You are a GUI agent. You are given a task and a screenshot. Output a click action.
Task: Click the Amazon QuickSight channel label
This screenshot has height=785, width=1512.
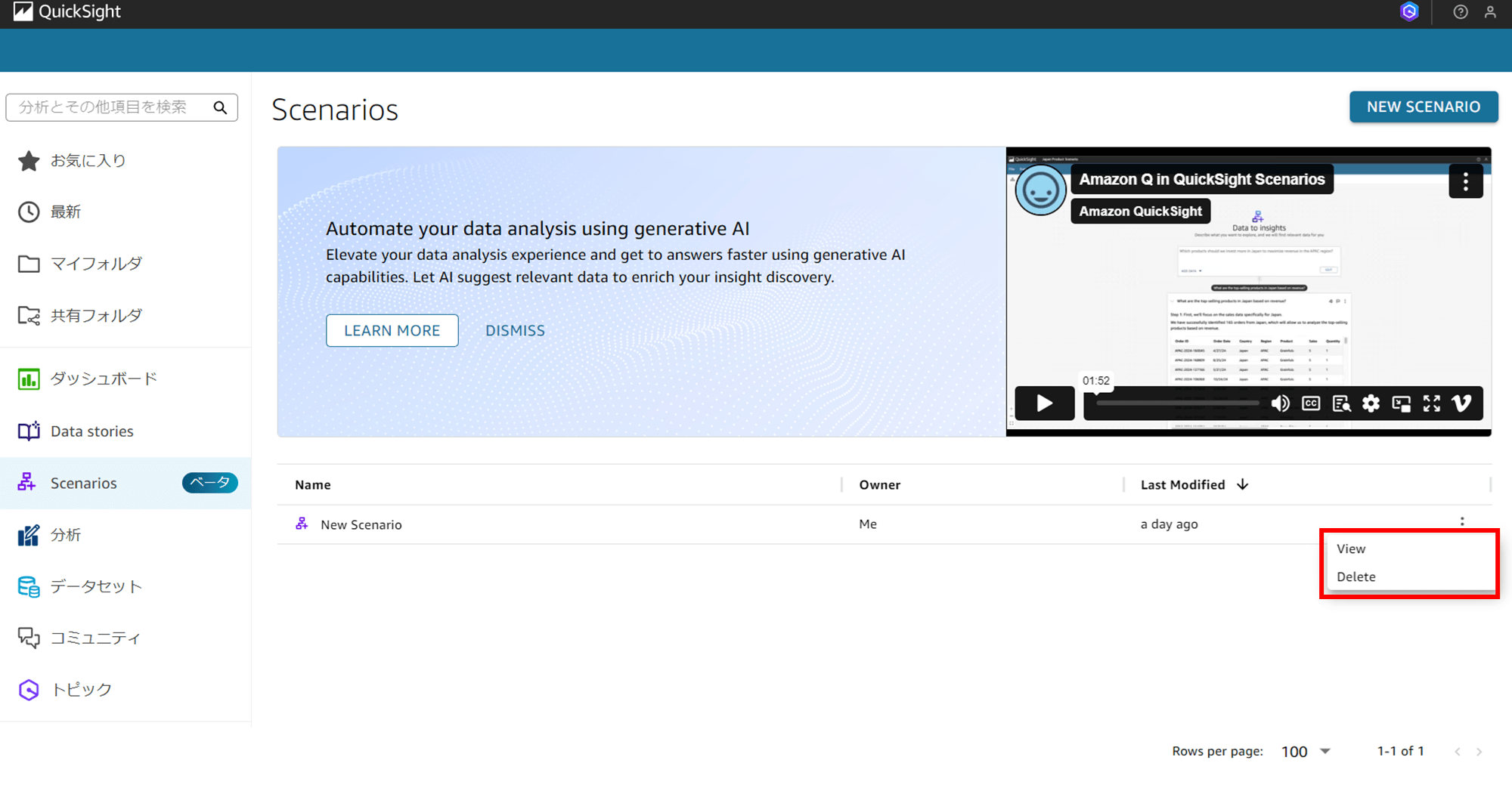point(1140,211)
